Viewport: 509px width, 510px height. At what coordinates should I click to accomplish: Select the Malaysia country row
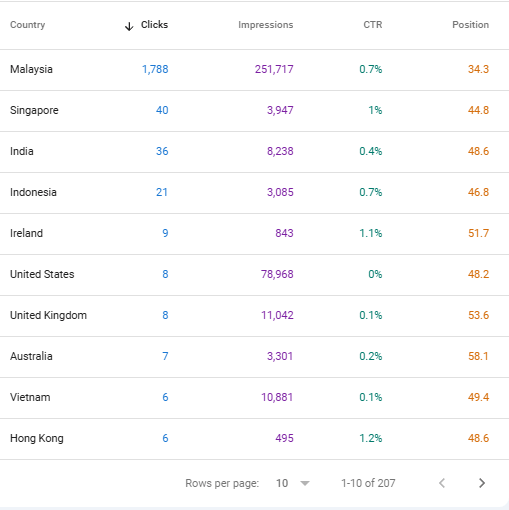(x=254, y=70)
